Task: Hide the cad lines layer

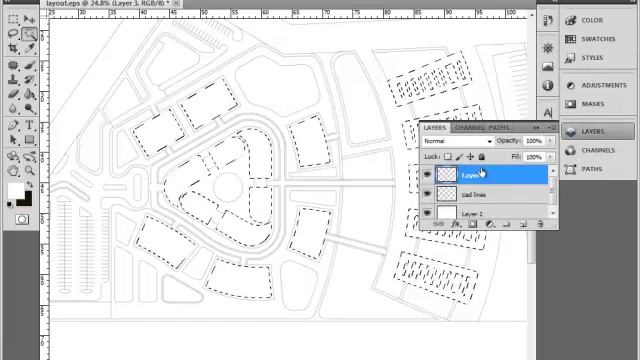Action: [x=427, y=194]
